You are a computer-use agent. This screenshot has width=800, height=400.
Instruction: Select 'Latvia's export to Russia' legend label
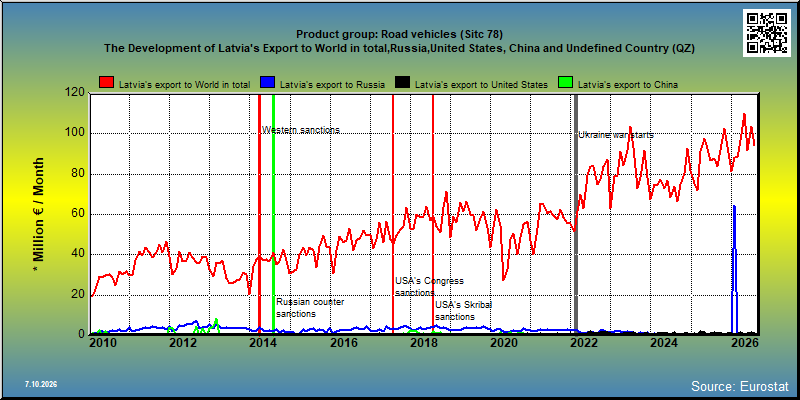(x=332, y=85)
